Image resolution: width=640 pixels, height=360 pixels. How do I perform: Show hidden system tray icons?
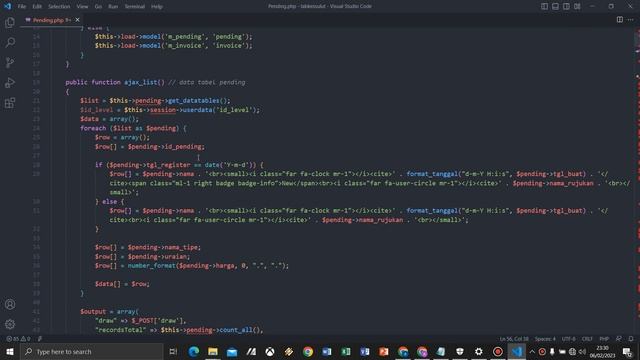(532, 351)
